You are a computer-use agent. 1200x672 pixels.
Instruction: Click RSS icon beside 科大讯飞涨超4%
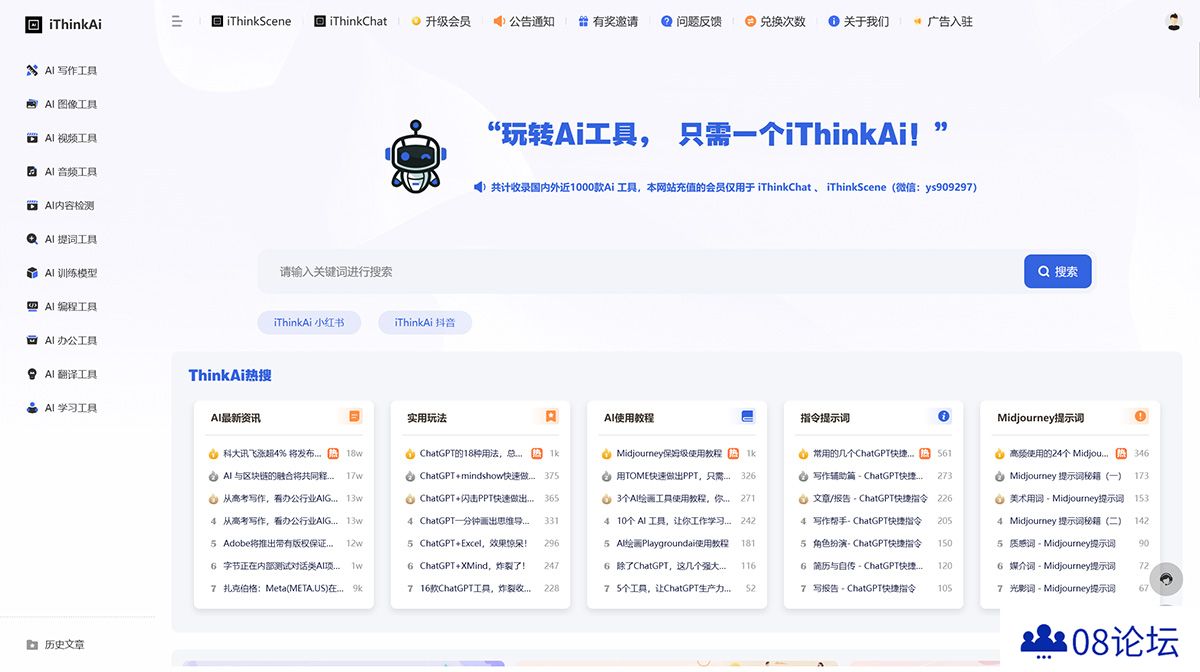334,454
